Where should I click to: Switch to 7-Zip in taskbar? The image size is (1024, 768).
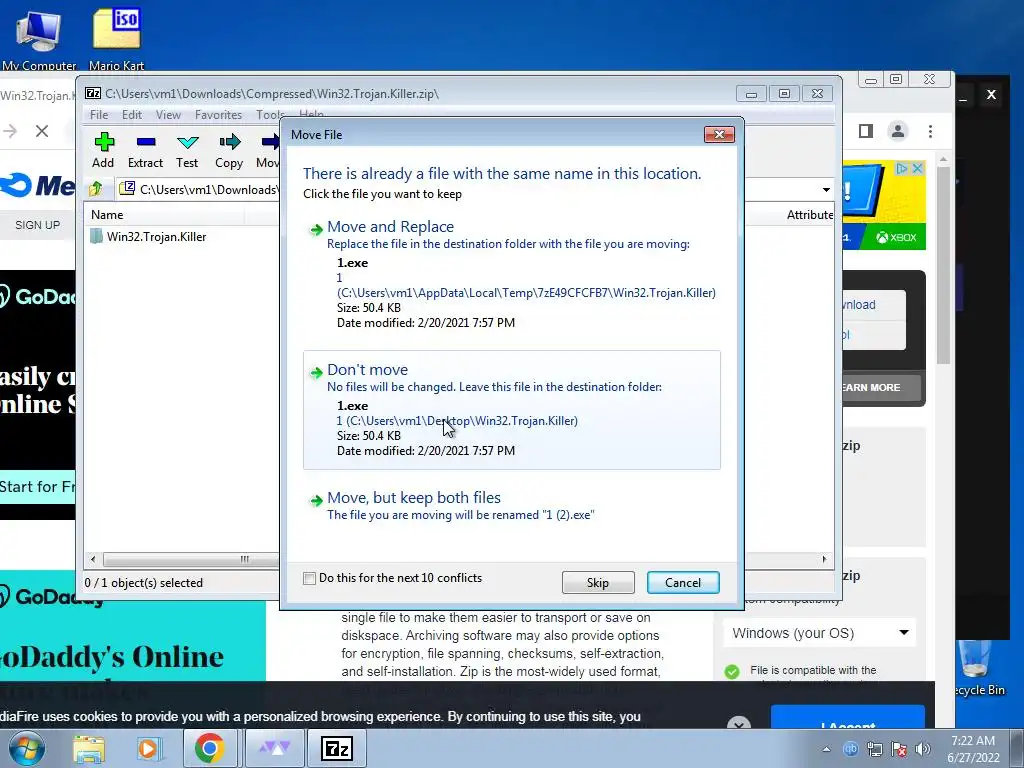(337, 748)
